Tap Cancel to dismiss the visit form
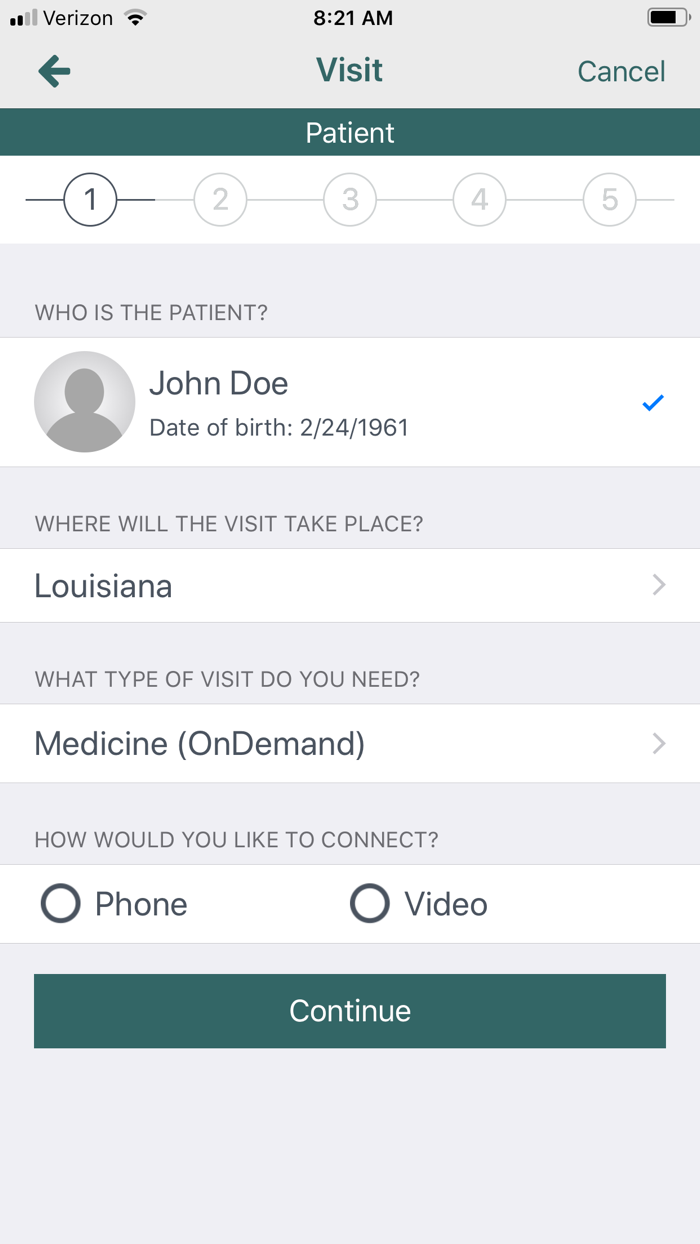 click(621, 71)
